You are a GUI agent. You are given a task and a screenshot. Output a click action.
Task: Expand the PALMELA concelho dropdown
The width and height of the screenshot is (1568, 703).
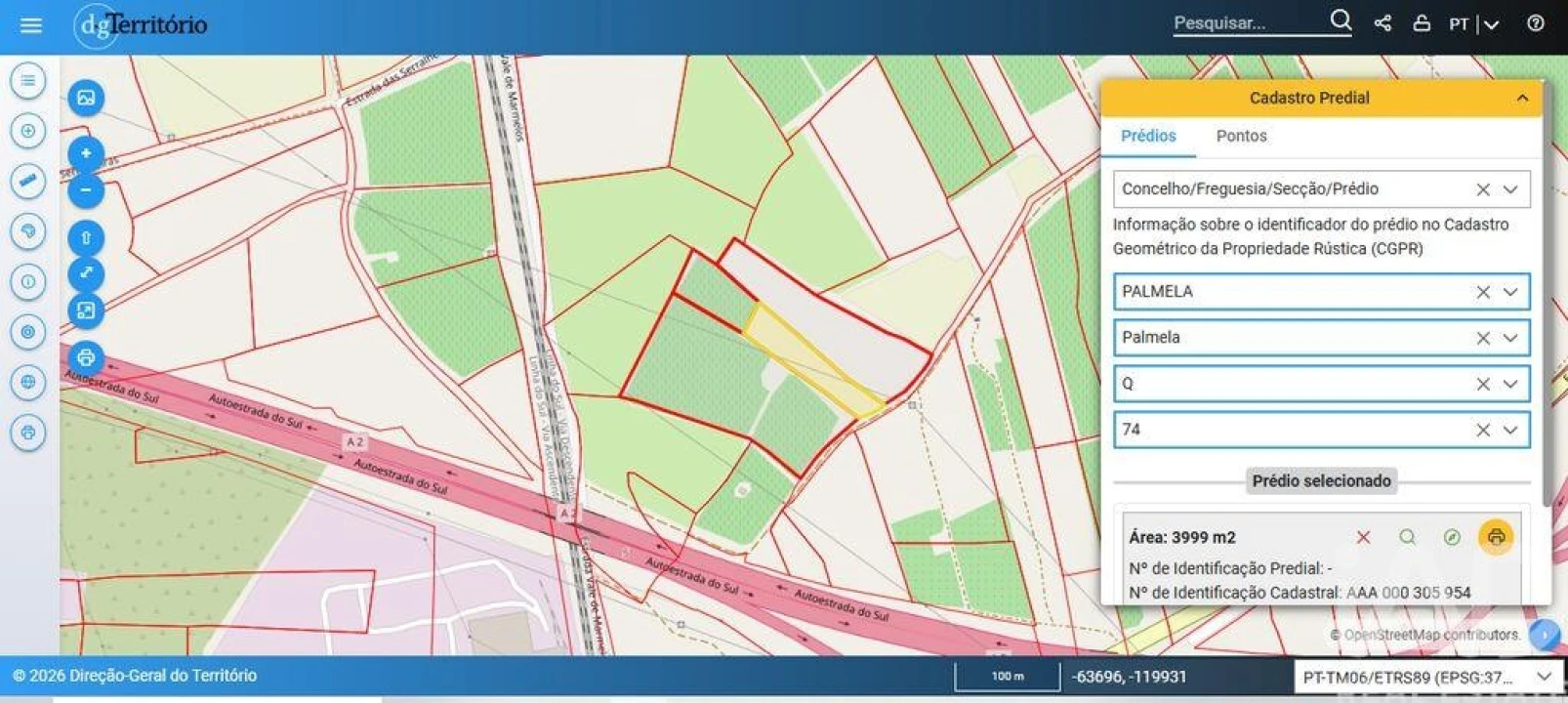1510,292
